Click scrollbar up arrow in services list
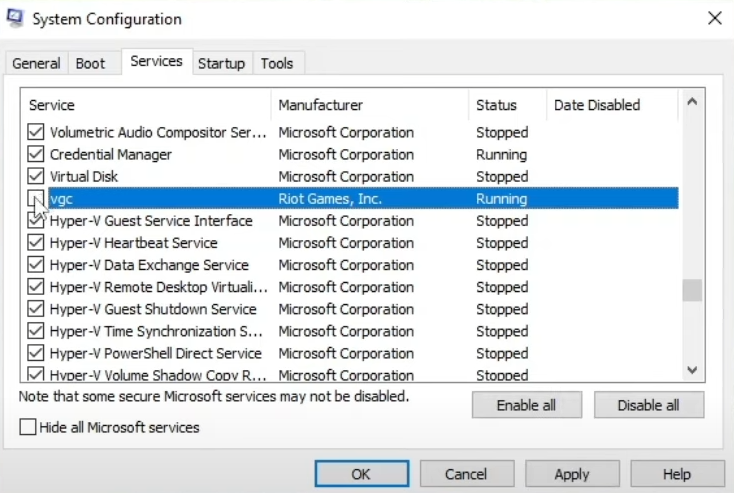 [692, 101]
